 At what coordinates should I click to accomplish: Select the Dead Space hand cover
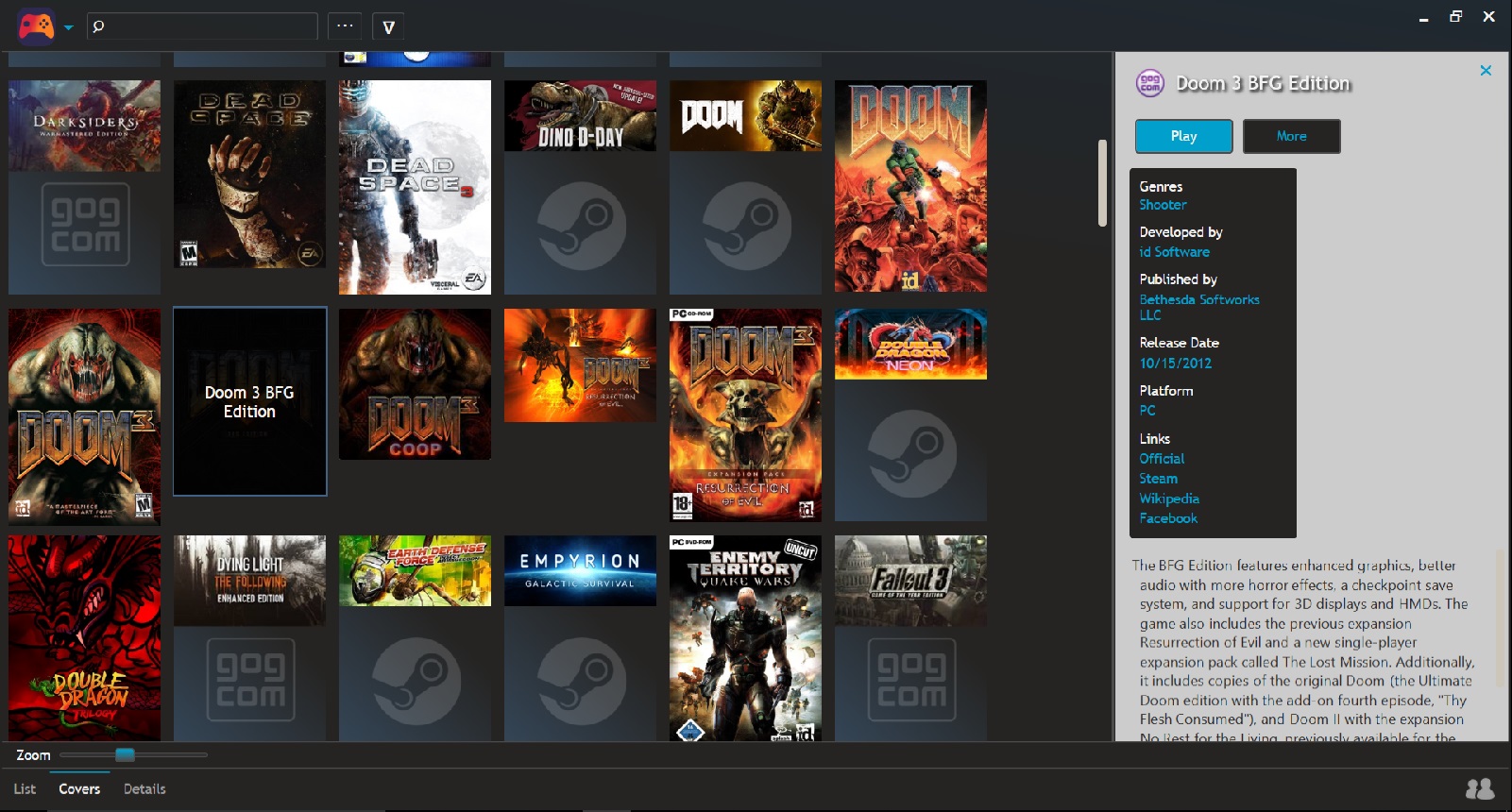click(249, 174)
